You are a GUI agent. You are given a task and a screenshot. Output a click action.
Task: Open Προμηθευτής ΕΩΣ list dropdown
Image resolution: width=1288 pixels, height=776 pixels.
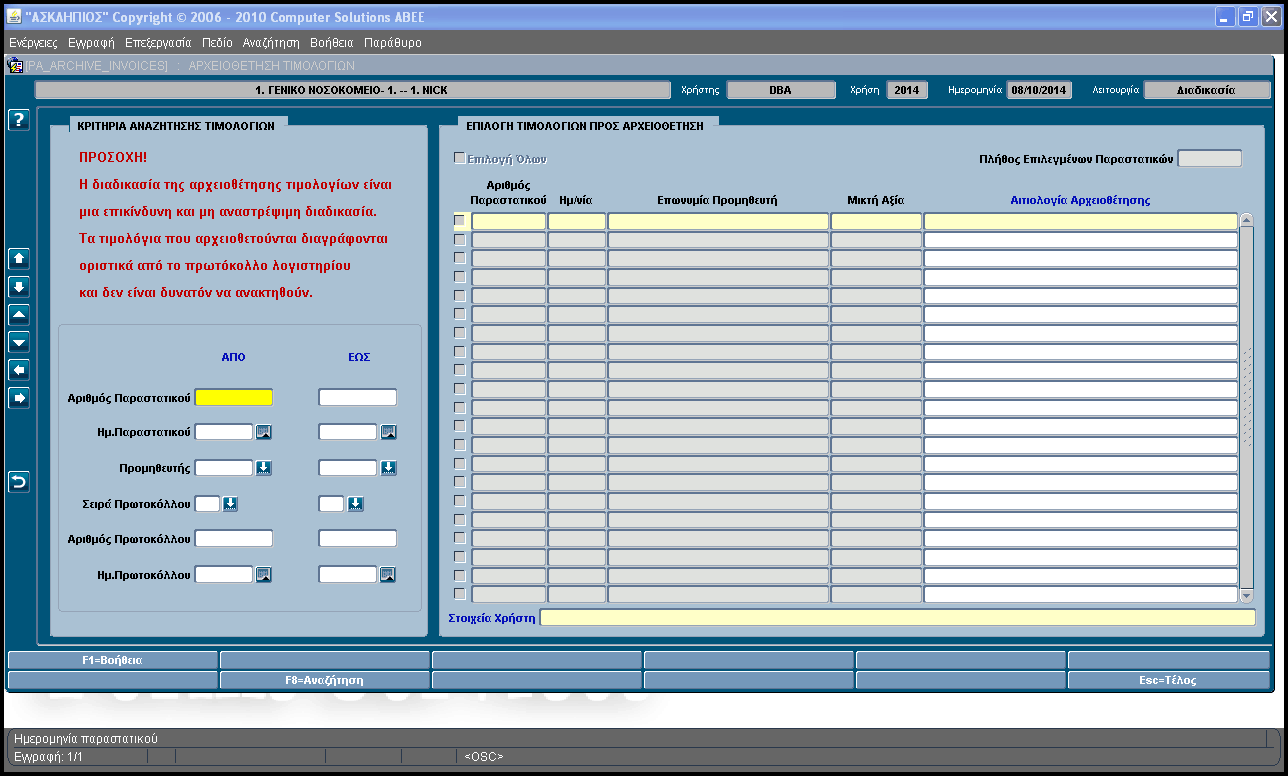coord(388,468)
